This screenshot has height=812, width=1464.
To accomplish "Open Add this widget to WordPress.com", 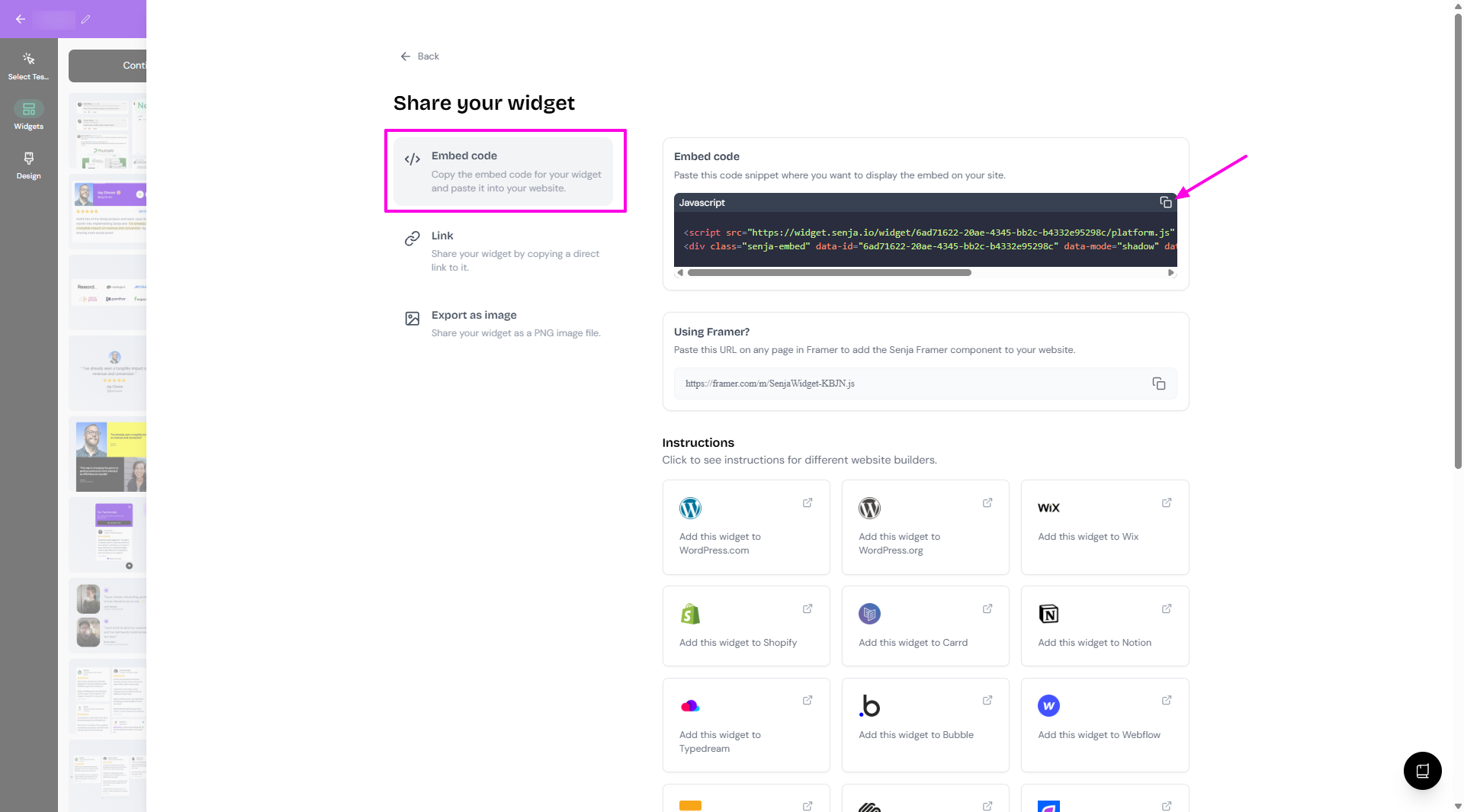I will [x=745, y=527].
